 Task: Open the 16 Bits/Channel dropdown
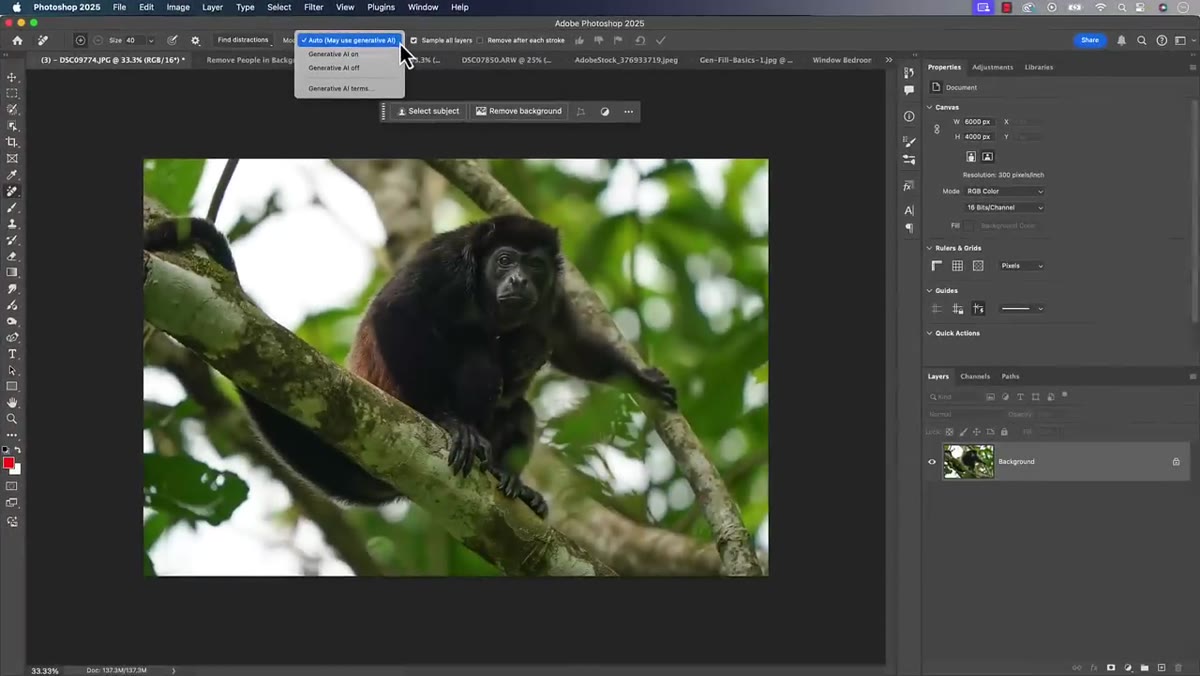(x=1005, y=207)
